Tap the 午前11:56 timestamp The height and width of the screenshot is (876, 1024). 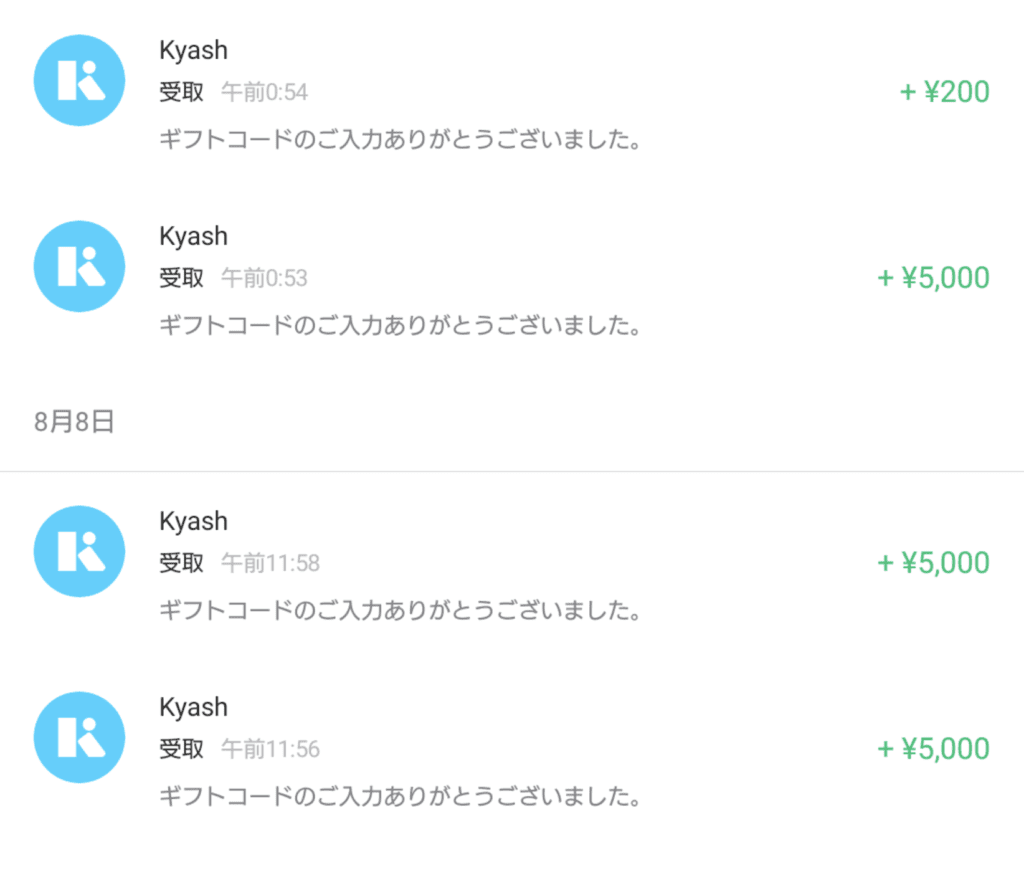(x=270, y=749)
